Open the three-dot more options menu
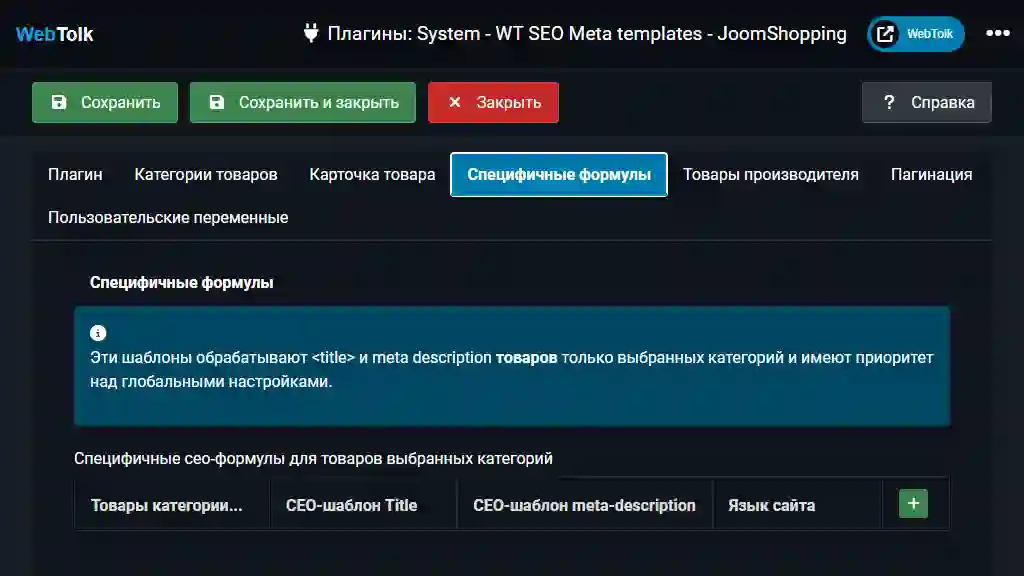1024x576 pixels. coord(998,33)
